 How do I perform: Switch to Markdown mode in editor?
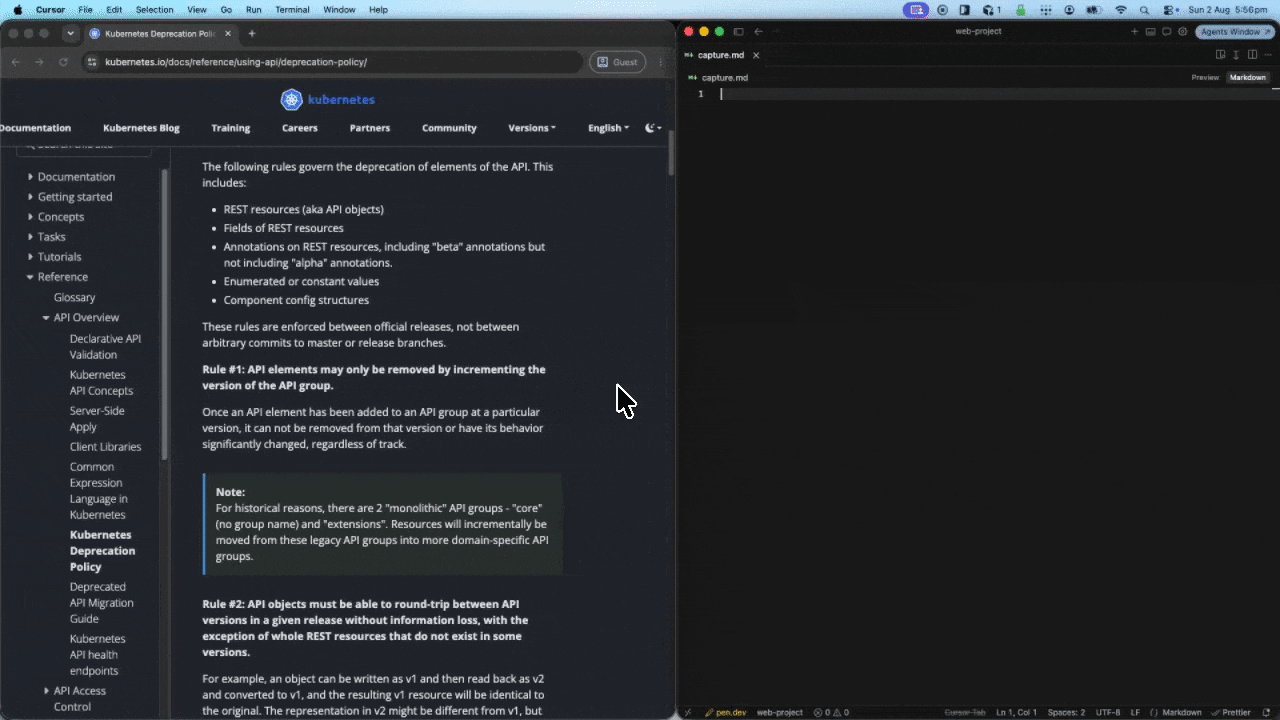1247,77
